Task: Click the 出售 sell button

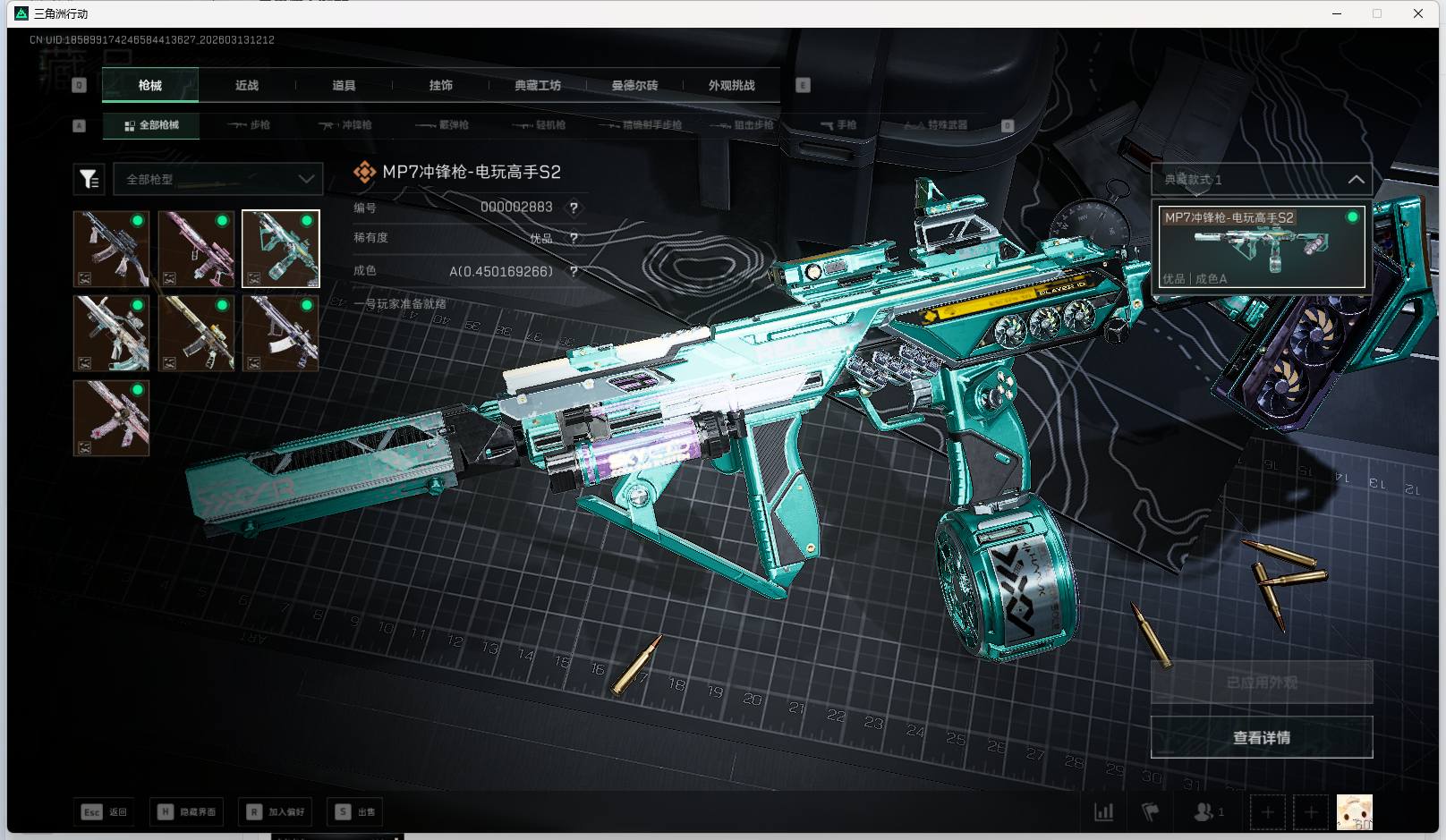Action: point(356,811)
